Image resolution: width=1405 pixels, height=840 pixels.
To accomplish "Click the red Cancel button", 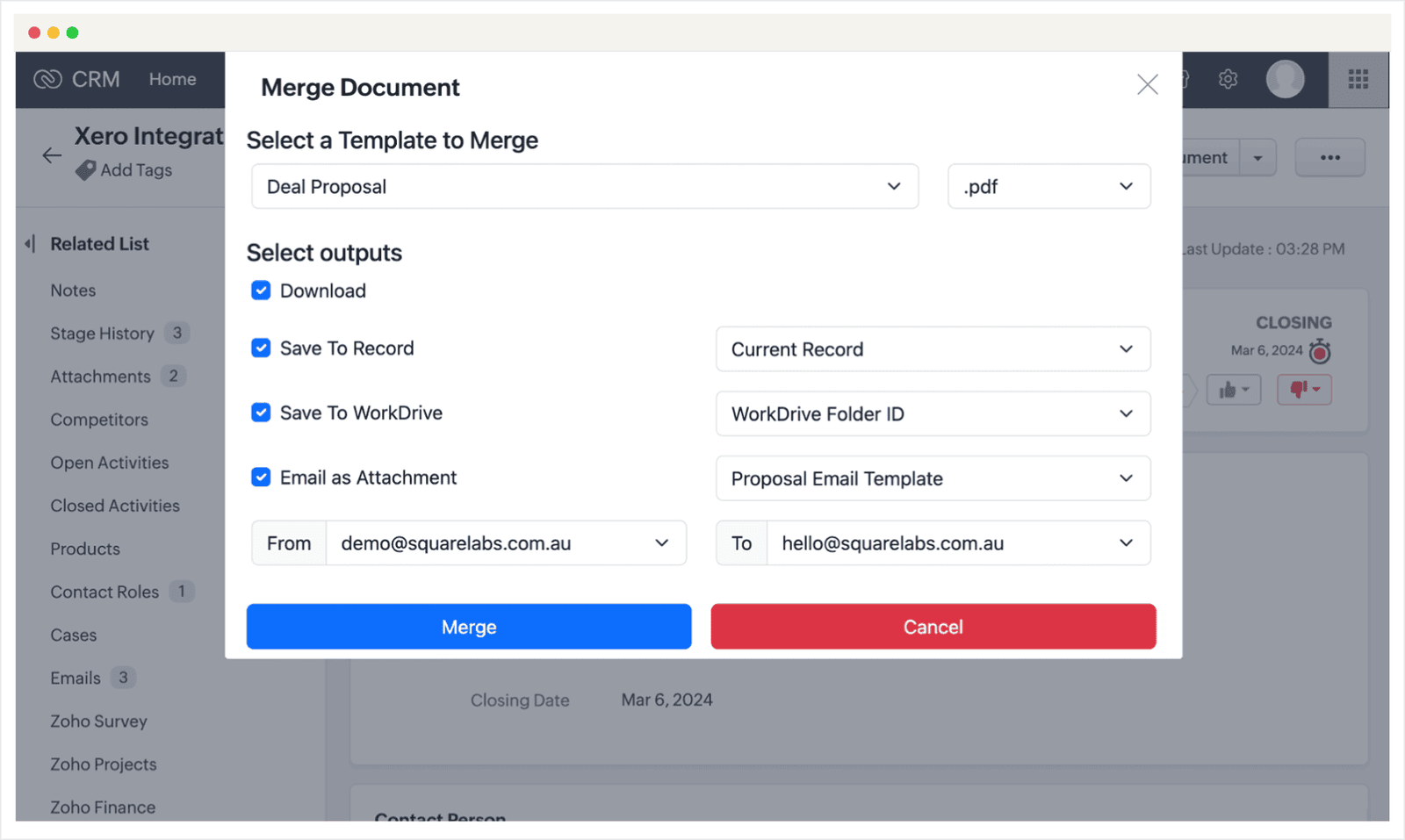I will 933,627.
